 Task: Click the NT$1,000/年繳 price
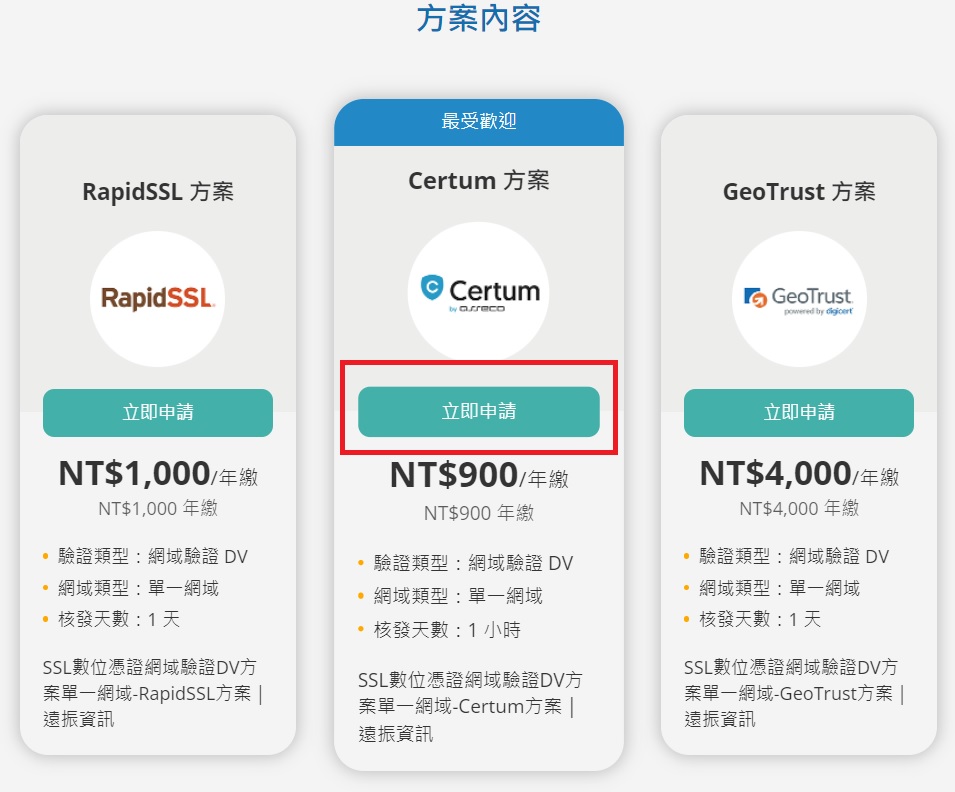pyautogui.click(x=158, y=474)
